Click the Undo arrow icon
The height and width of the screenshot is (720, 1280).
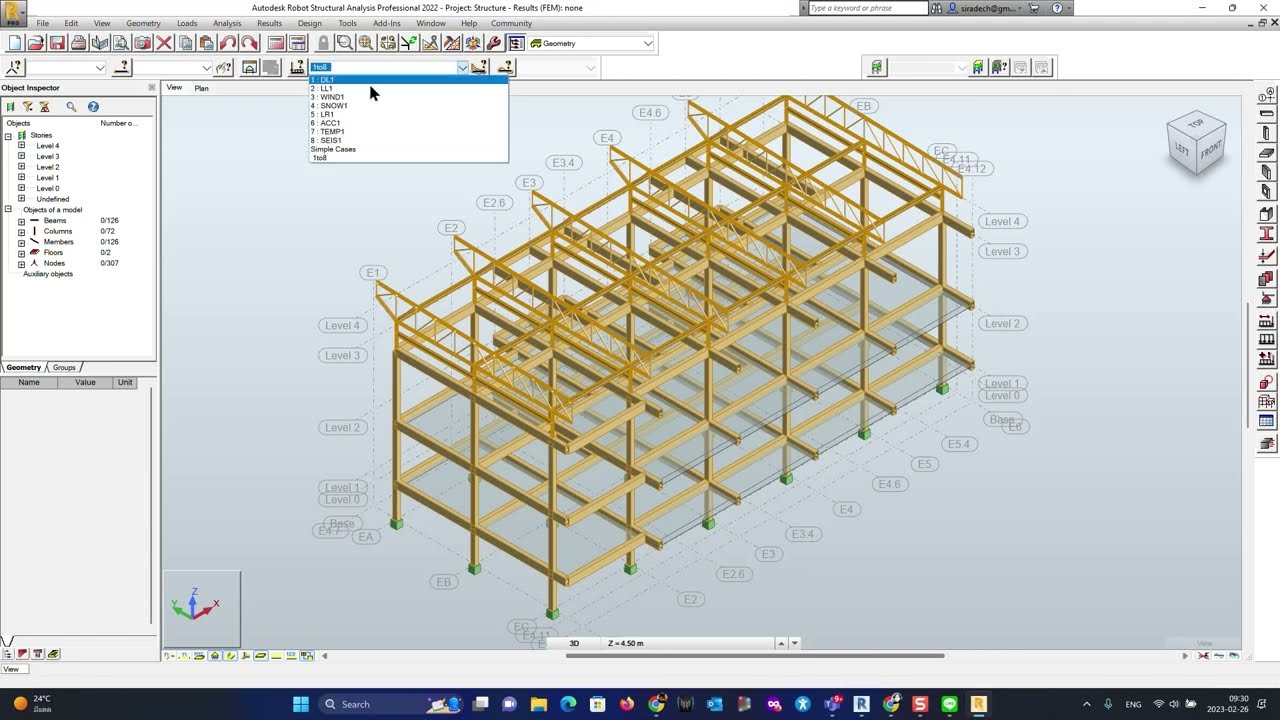point(228,43)
